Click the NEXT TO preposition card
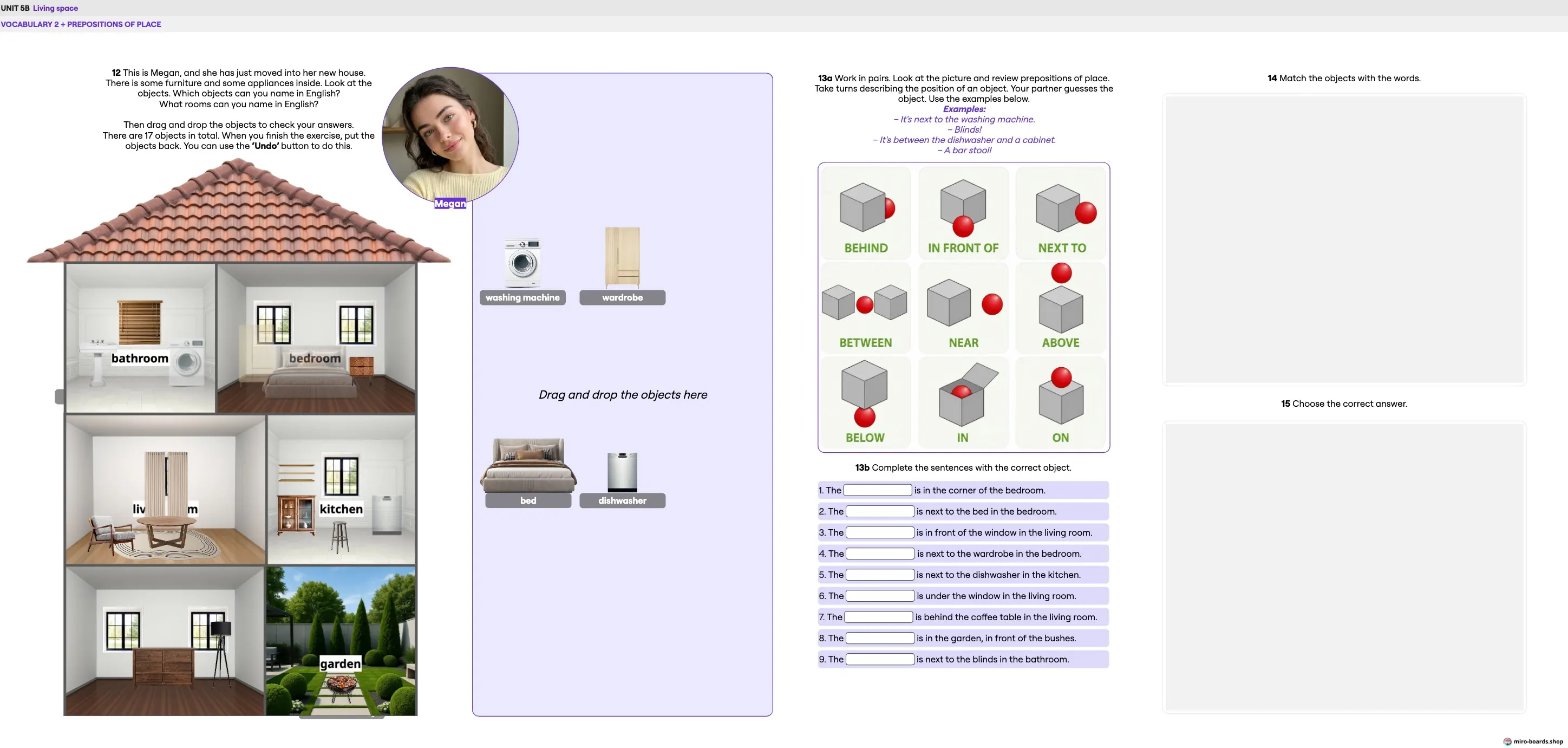Image resolution: width=1568 pixels, height=748 pixels. click(x=1061, y=212)
